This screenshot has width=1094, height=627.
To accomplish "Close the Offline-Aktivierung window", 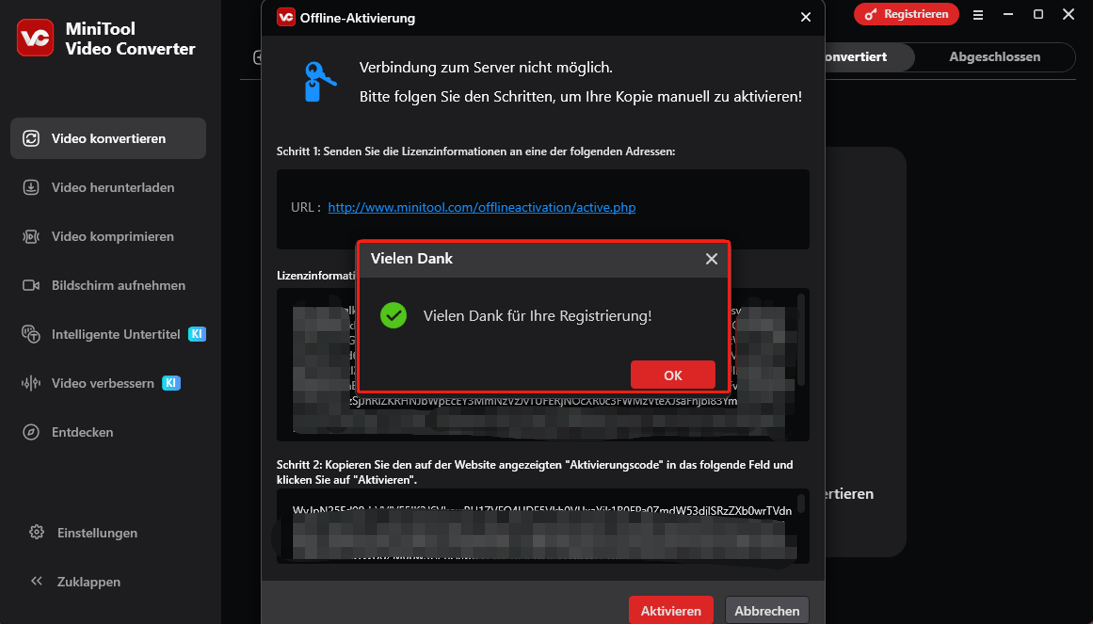I will coord(805,17).
